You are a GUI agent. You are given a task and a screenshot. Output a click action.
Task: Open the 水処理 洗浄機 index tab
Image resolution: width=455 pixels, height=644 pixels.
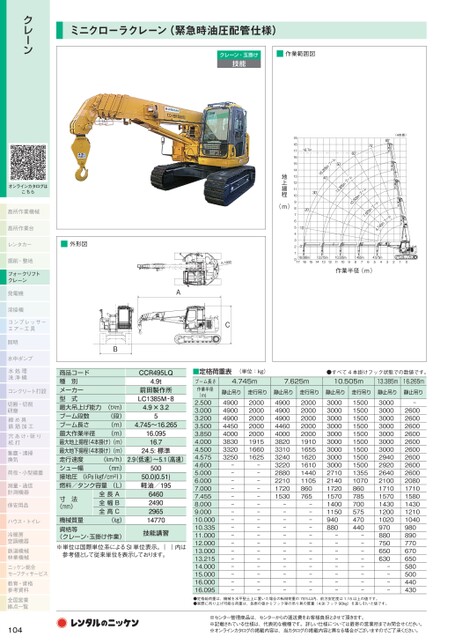[25, 375]
